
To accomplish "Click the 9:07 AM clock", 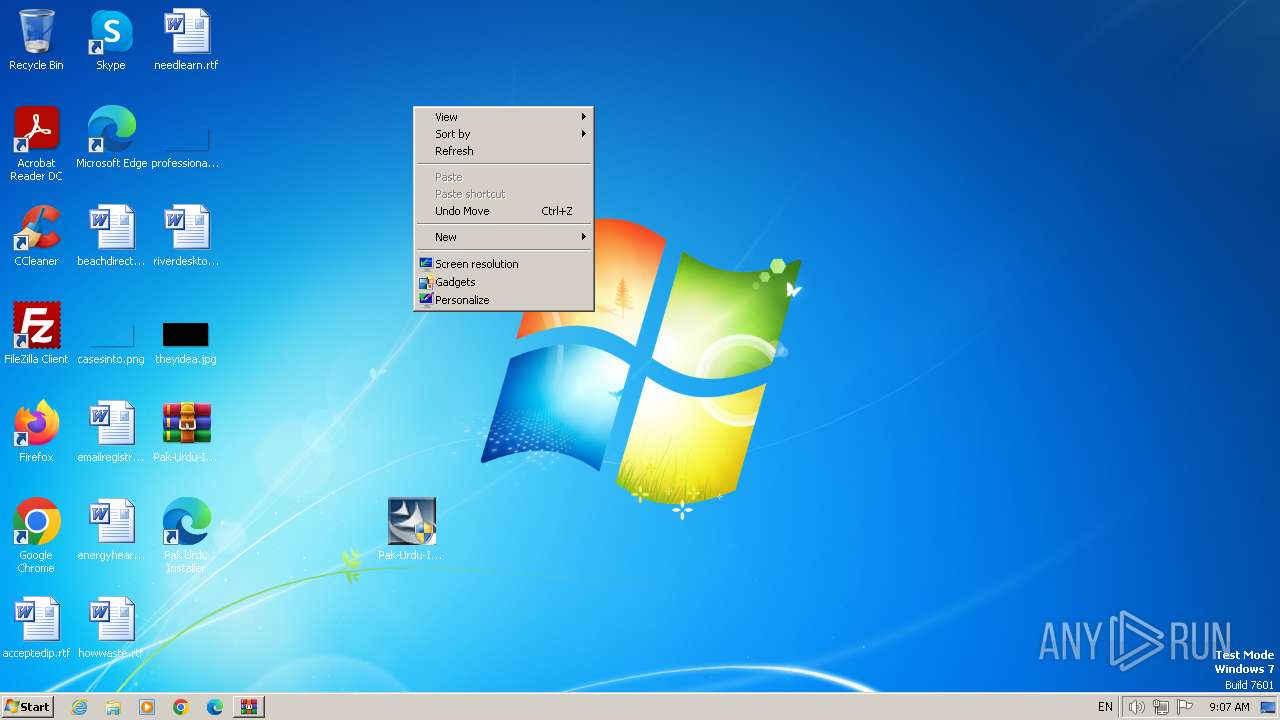I will coord(1229,707).
